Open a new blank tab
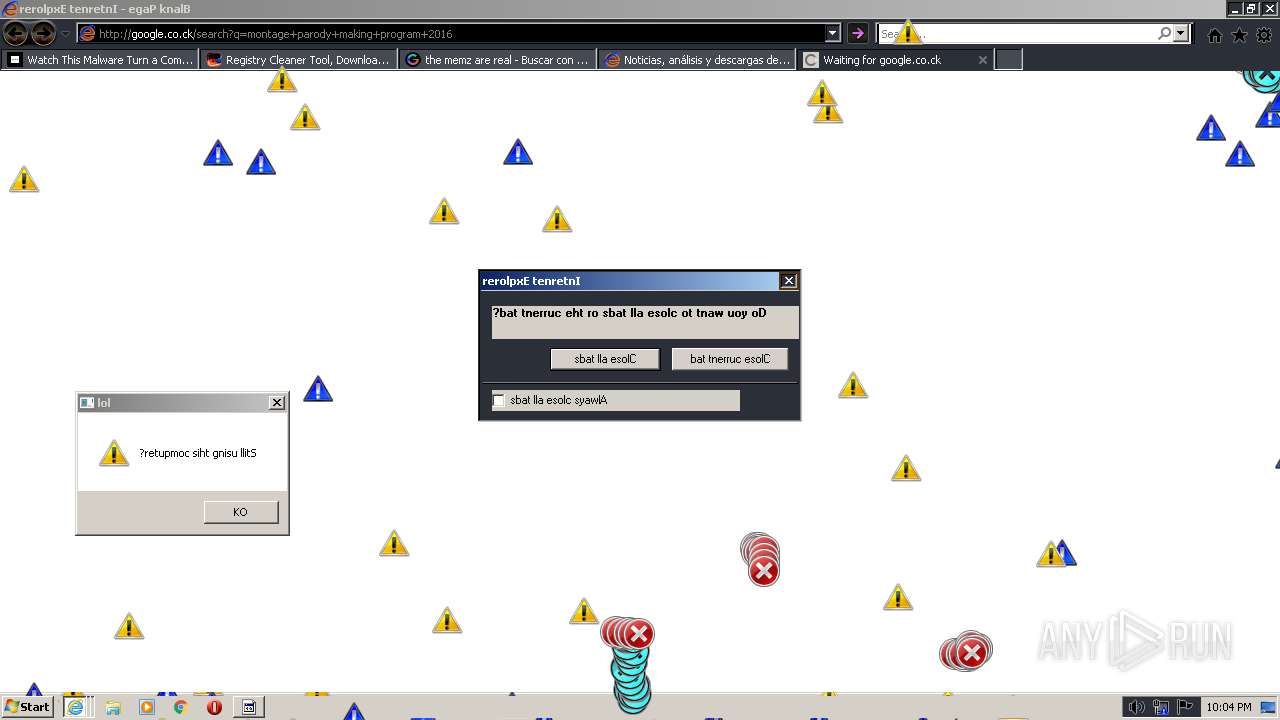The image size is (1280, 720). pos(1009,60)
